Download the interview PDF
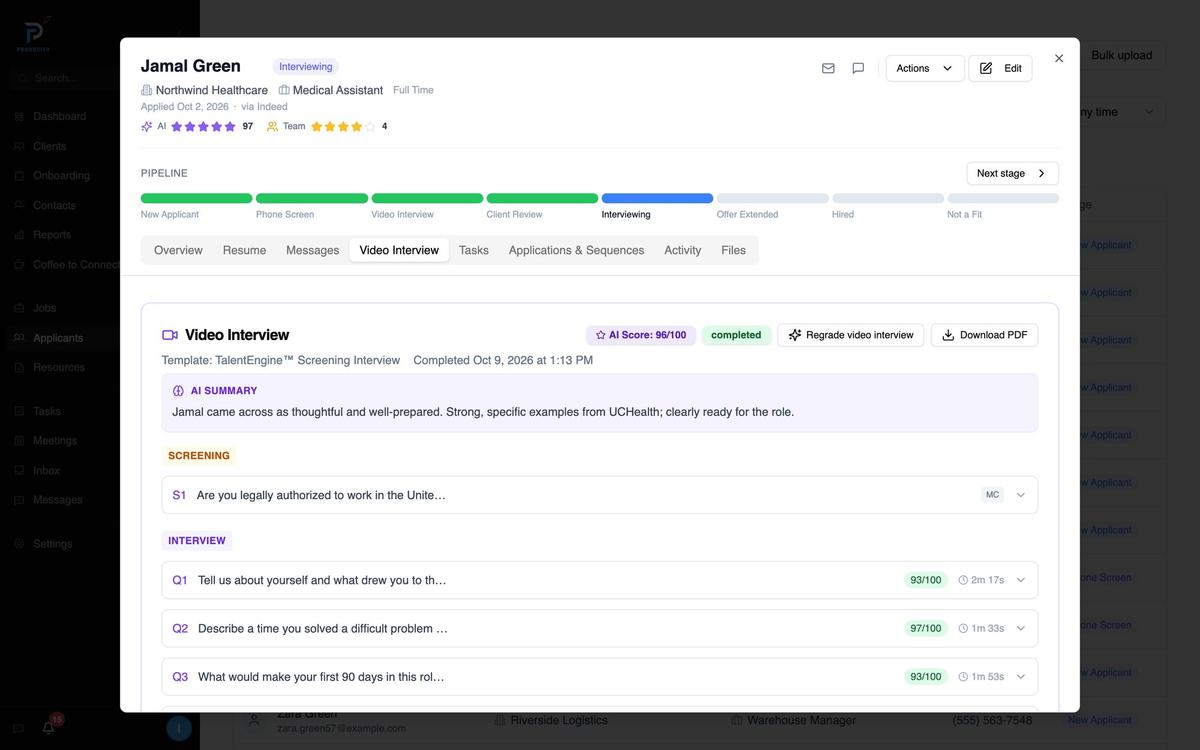The width and height of the screenshot is (1200, 750). (x=984, y=335)
